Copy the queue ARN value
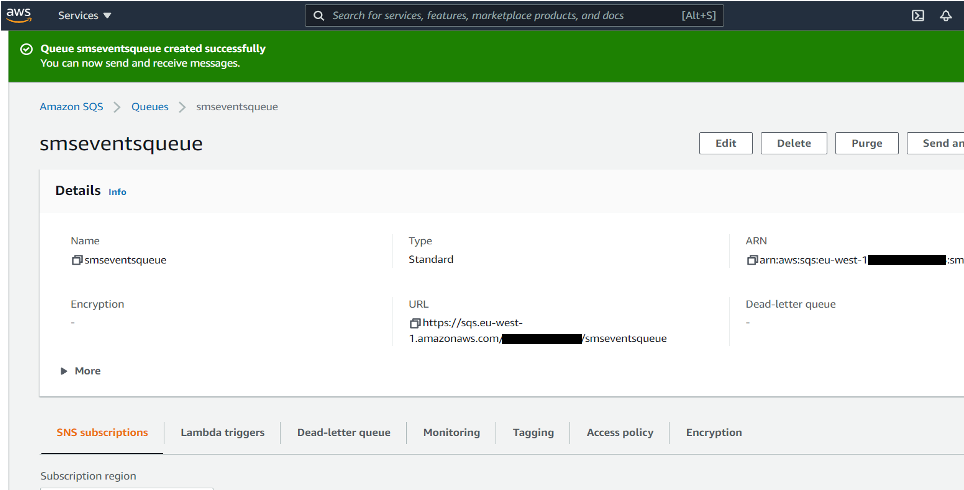The width and height of the screenshot is (964, 490). pos(752,260)
